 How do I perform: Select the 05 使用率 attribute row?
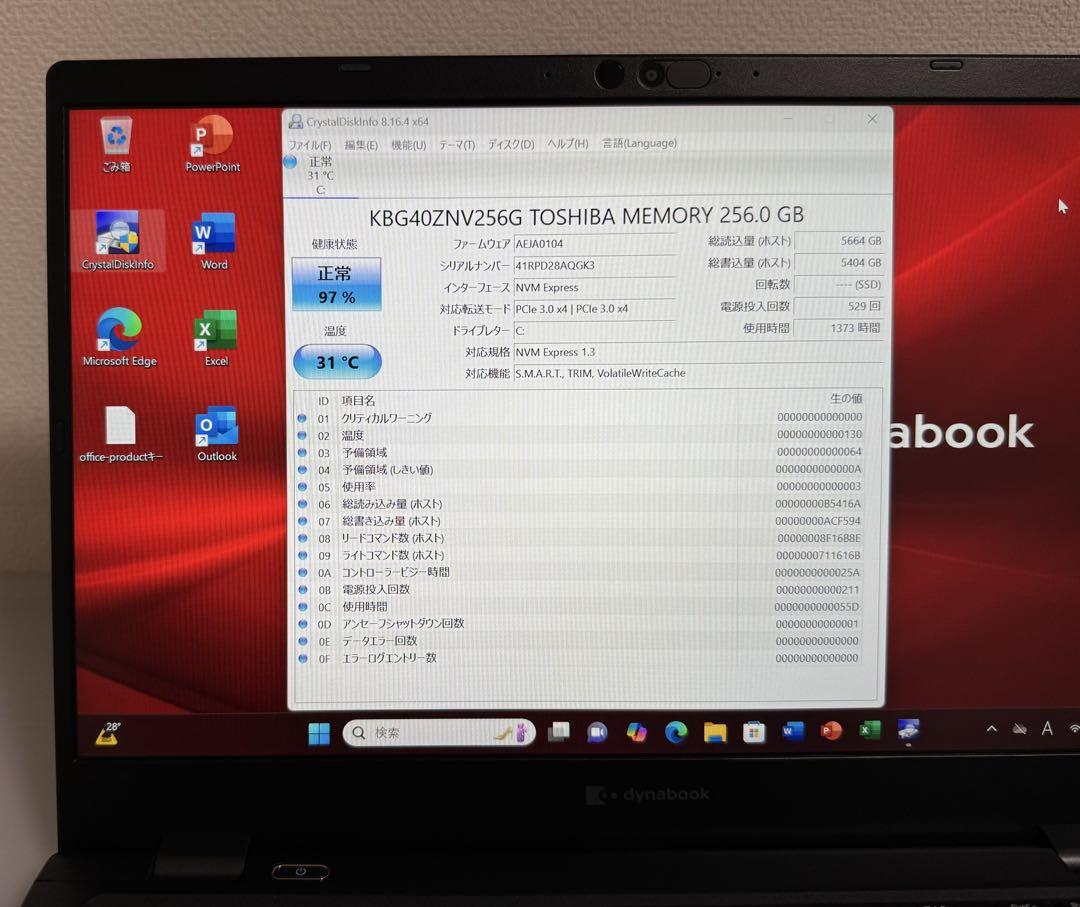click(x=580, y=487)
